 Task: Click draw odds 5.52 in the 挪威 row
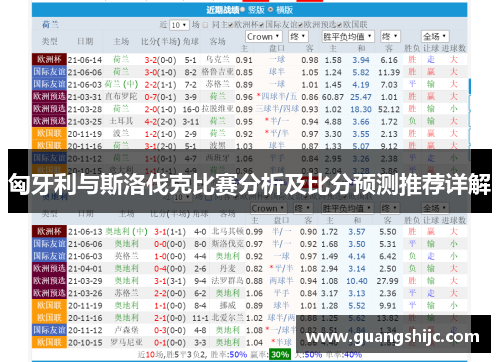click(357, 306)
